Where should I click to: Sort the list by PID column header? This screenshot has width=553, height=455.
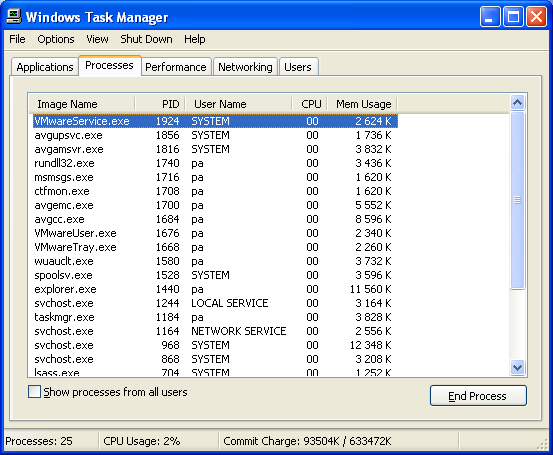[x=160, y=104]
